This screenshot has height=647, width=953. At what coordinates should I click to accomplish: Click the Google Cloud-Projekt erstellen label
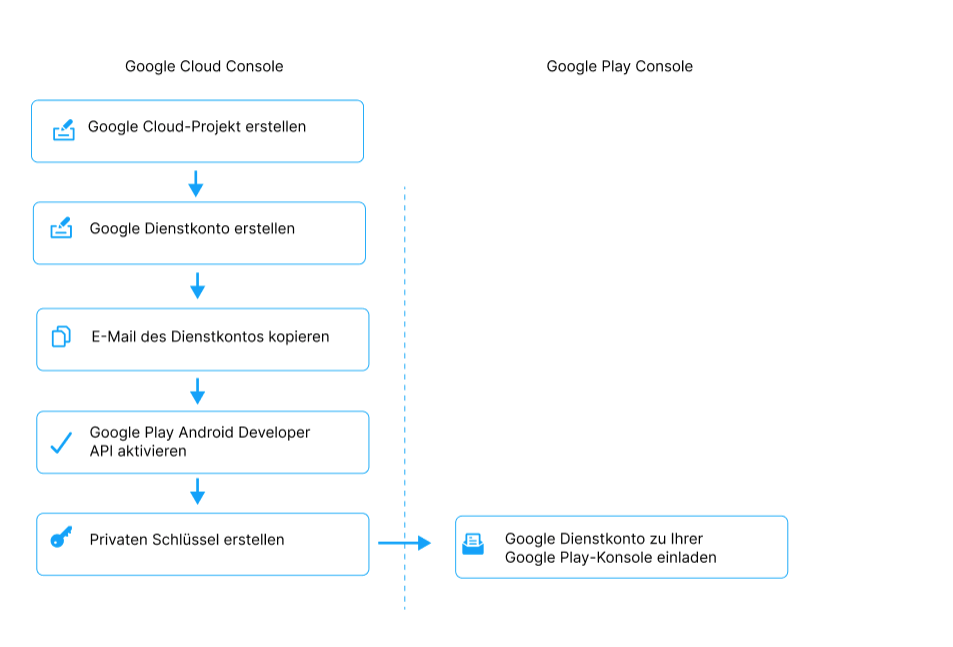[197, 126]
